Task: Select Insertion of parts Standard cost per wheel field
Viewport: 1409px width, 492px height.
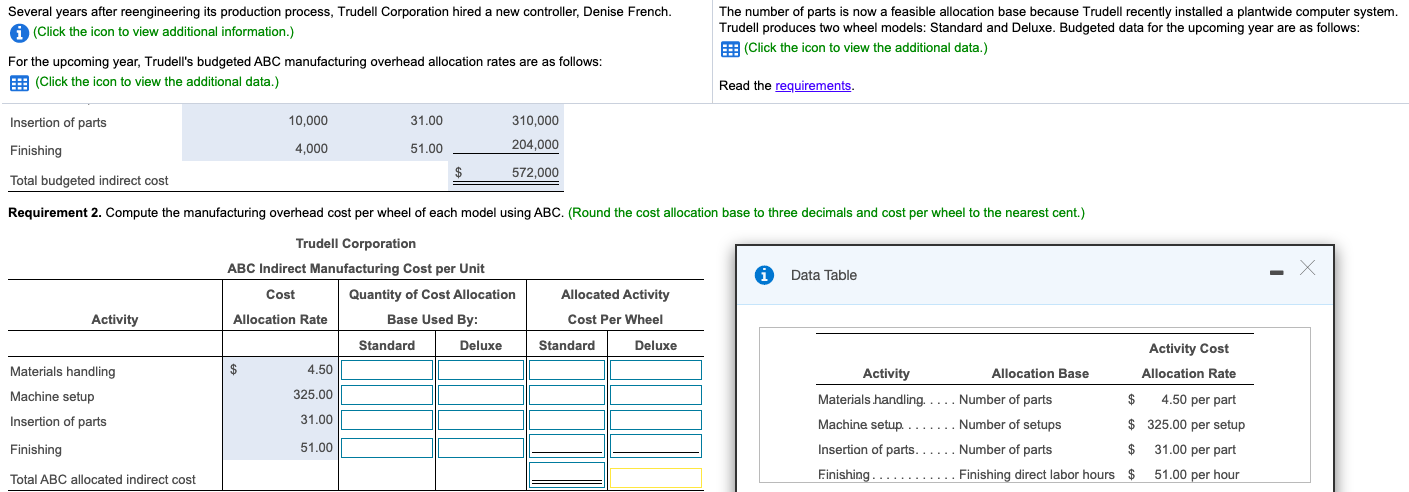Action: [566, 420]
